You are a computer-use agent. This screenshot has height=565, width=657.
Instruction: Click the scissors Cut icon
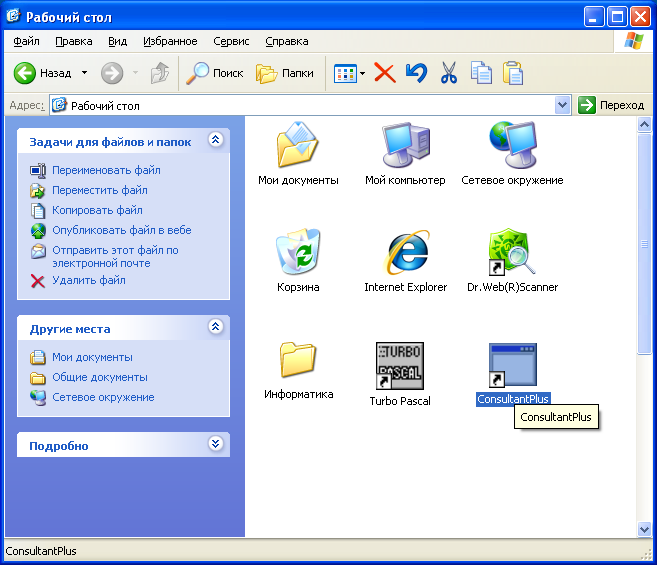click(449, 73)
